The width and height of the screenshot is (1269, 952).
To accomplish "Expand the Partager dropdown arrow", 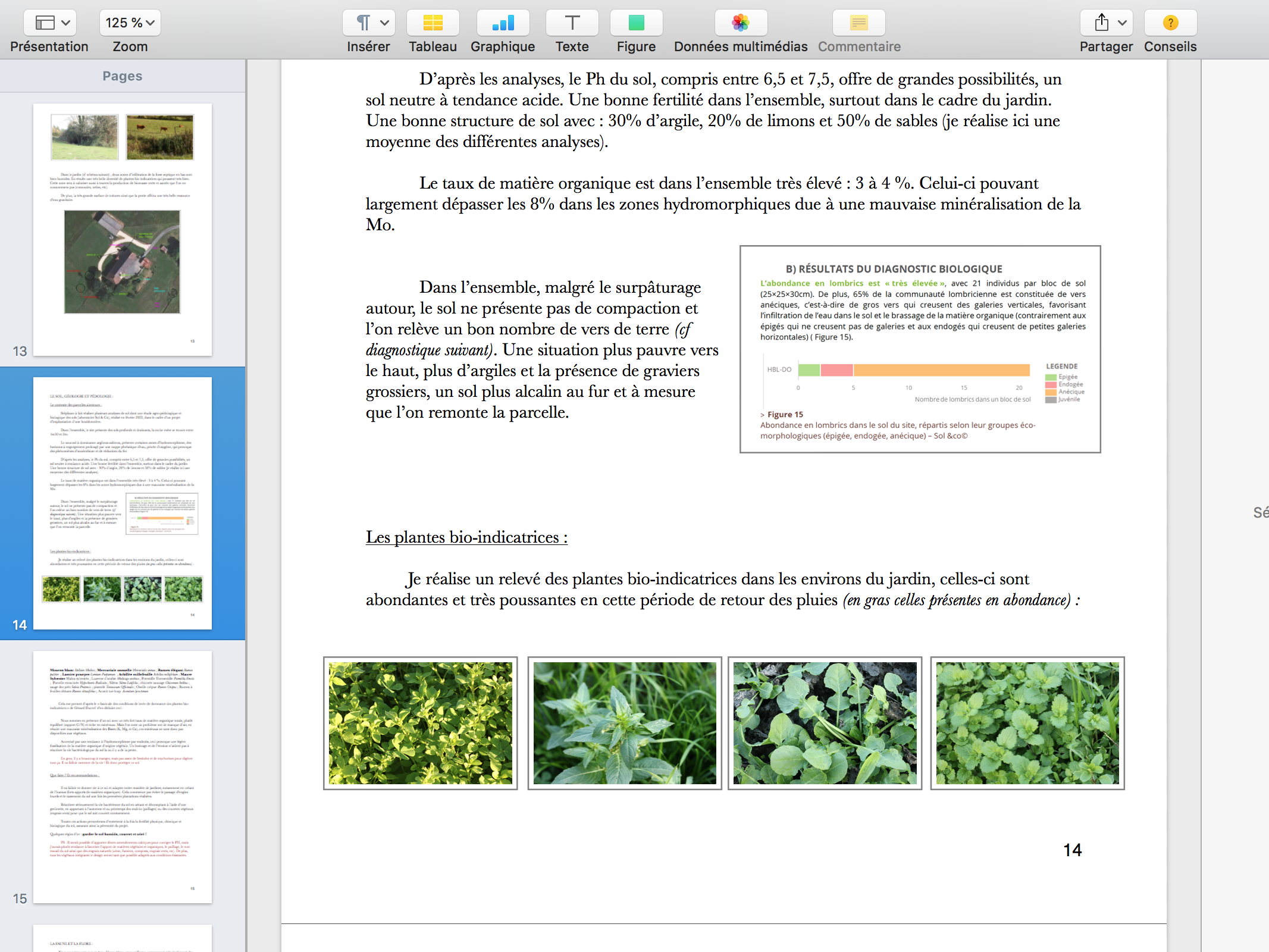I will 1122,23.
